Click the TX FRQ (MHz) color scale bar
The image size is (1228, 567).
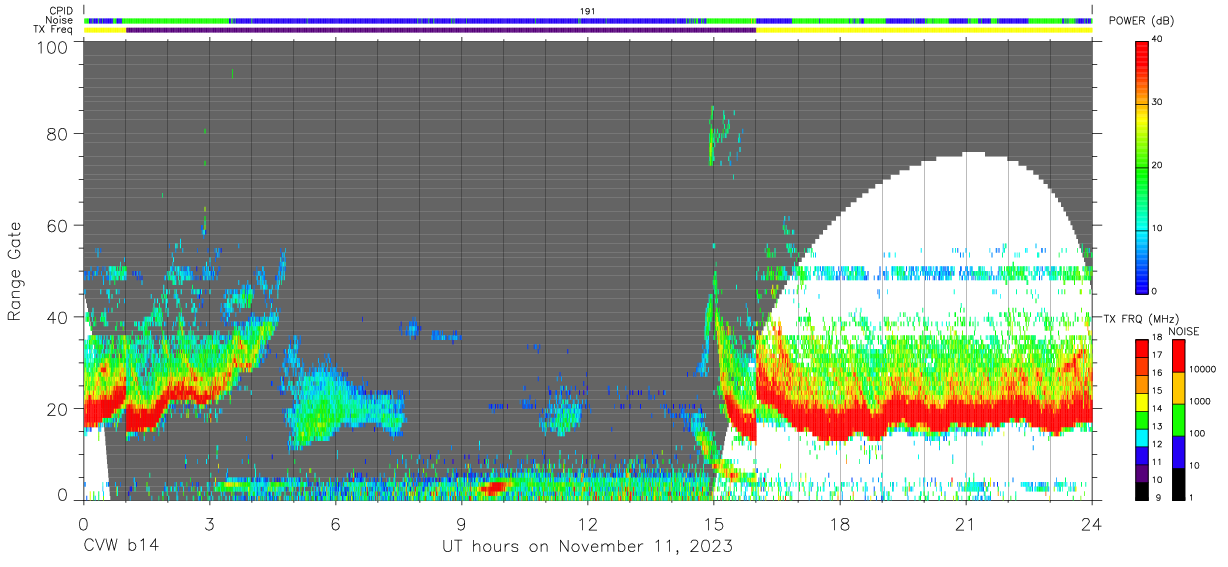(x=1143, y=419)
